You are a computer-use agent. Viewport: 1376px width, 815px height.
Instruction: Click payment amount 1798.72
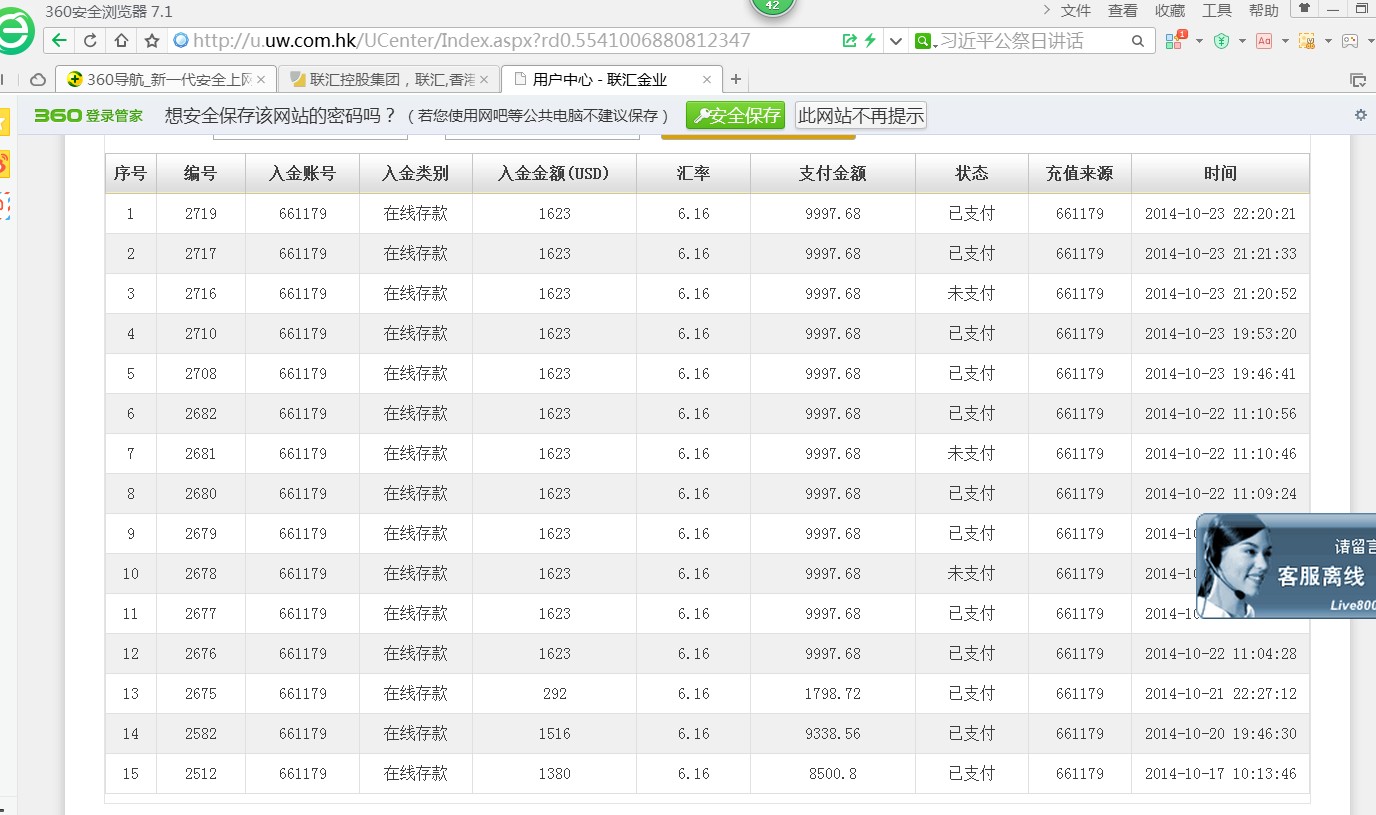833,693
